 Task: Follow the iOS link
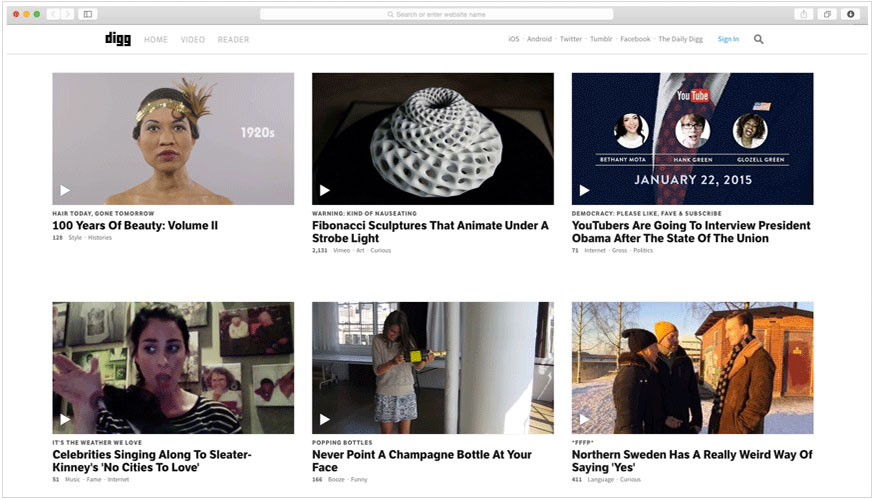[513, 39]
